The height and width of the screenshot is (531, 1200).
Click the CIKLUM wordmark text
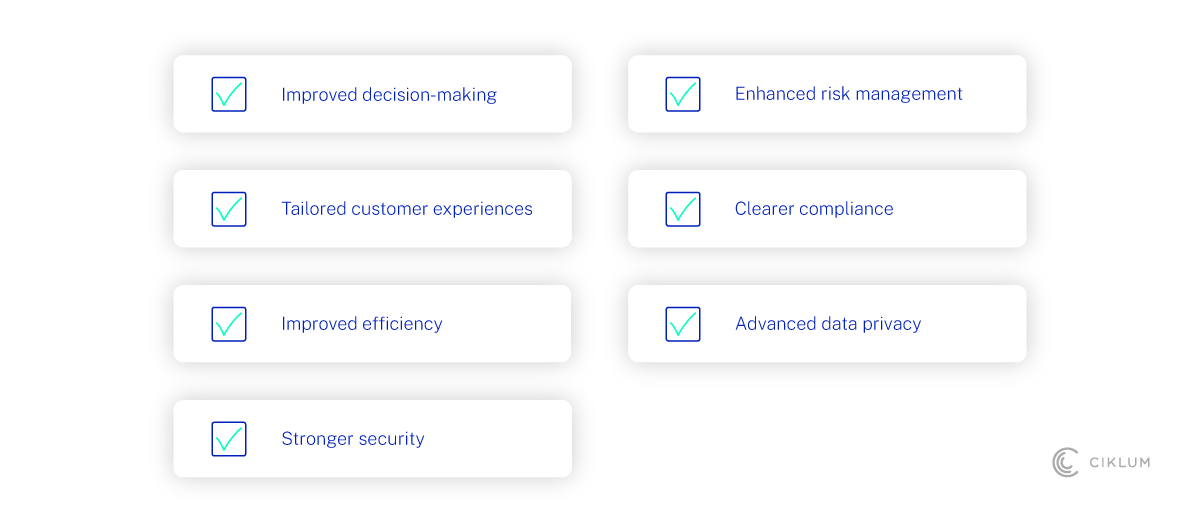click(1118, 462)
